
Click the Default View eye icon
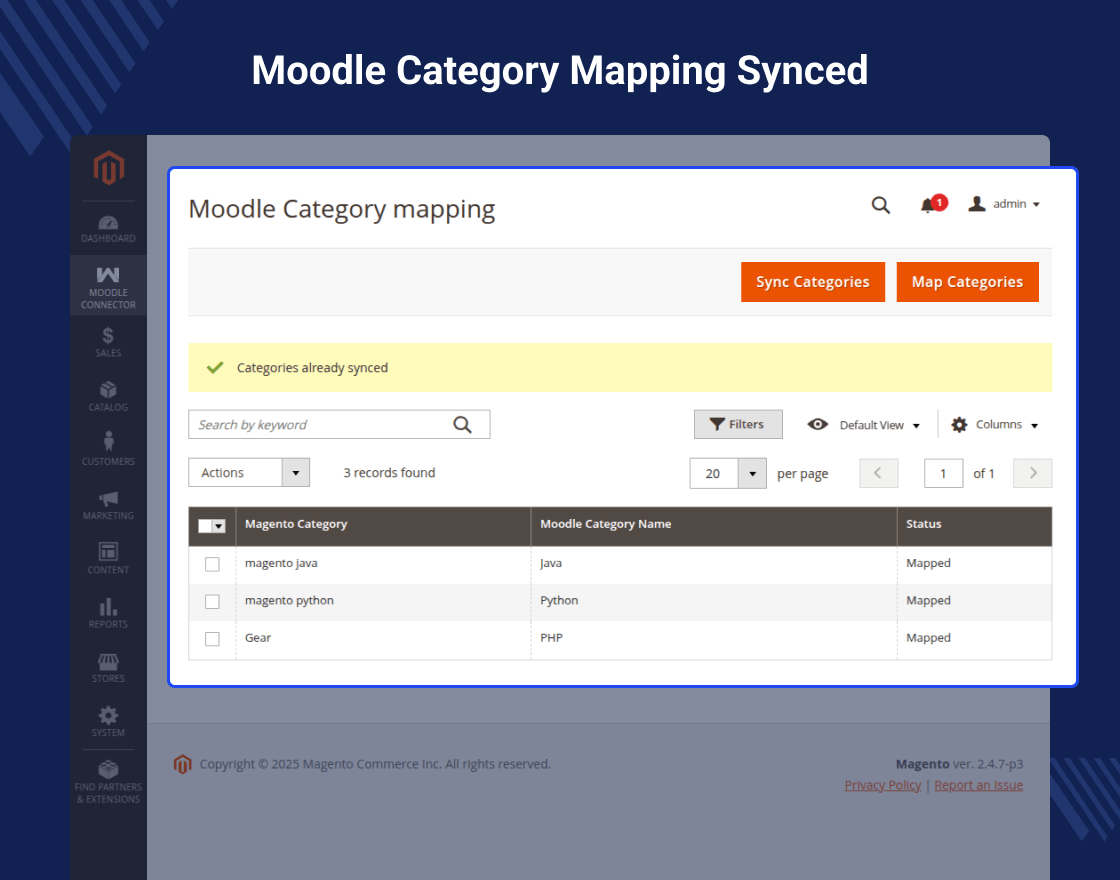[818, 424]
